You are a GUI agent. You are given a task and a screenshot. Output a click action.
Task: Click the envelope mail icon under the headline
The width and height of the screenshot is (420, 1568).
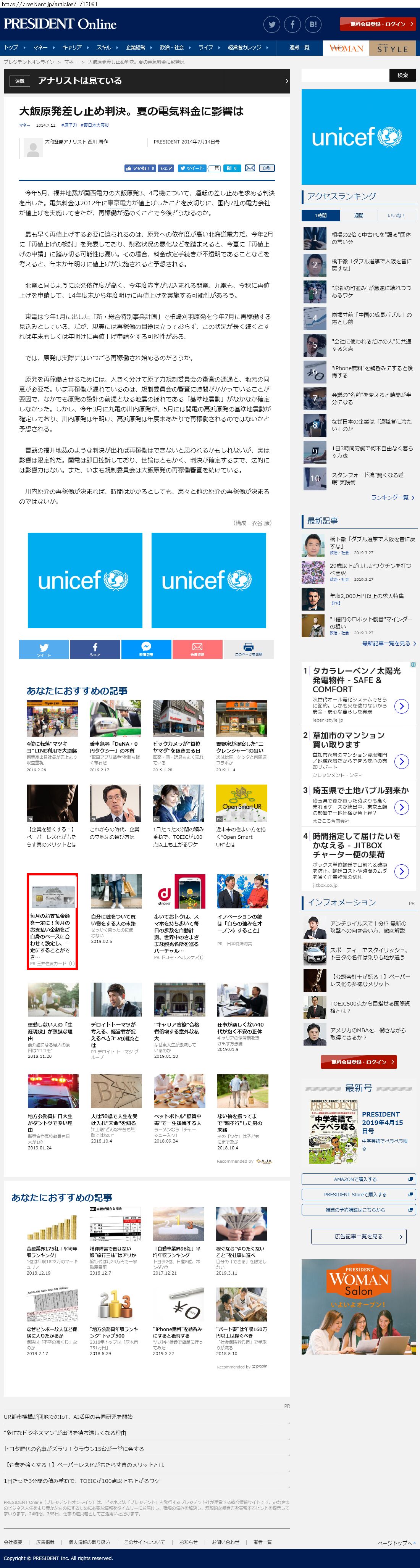coord(250,168)
